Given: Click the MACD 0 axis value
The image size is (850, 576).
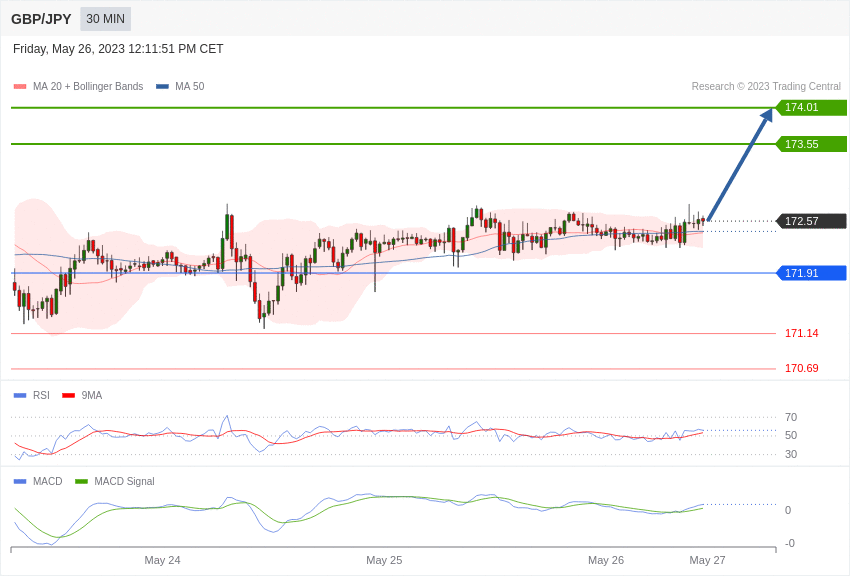Looking at the screenshot, I should point(788,510).
